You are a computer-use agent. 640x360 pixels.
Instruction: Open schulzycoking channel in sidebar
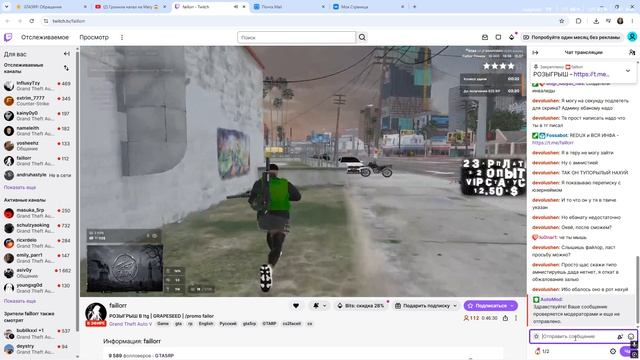tap(38, 228)
